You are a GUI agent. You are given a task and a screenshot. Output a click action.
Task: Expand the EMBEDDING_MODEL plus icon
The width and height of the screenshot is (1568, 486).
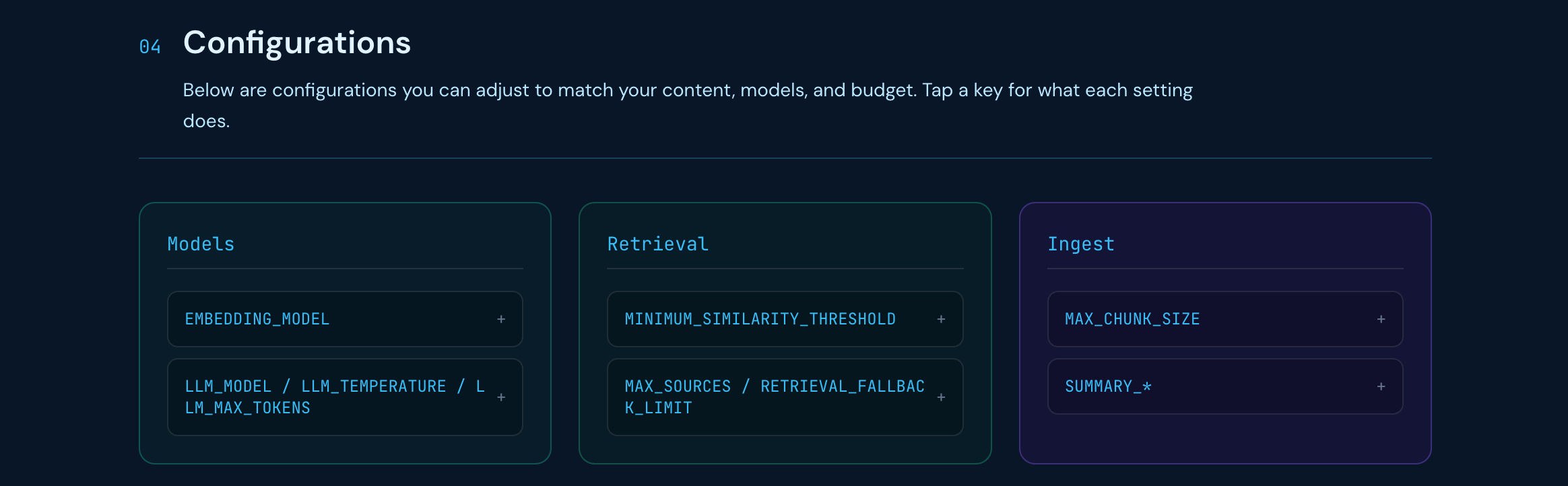(x=501, y=319)
